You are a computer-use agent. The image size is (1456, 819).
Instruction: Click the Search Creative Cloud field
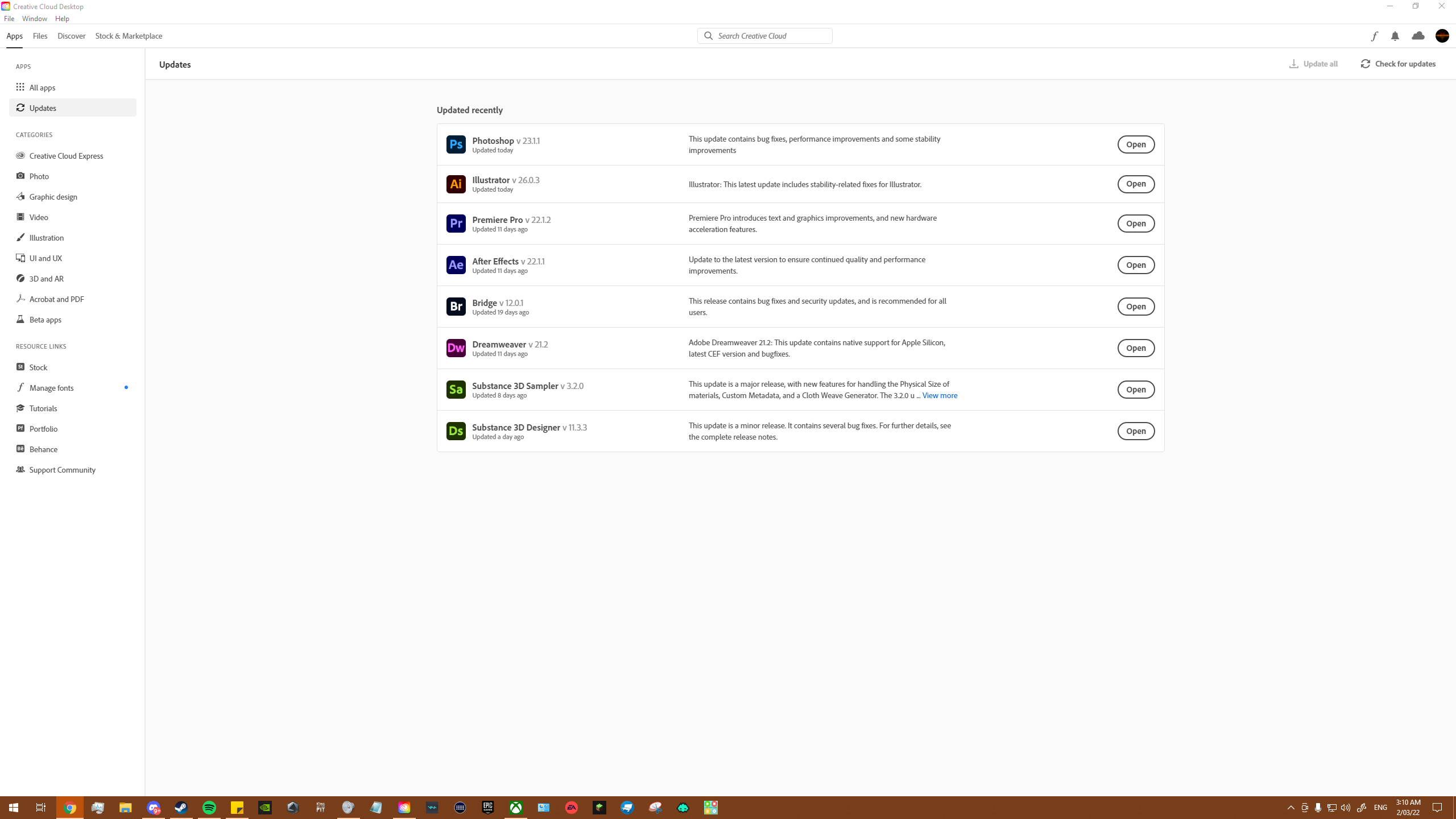click(765, 36)
